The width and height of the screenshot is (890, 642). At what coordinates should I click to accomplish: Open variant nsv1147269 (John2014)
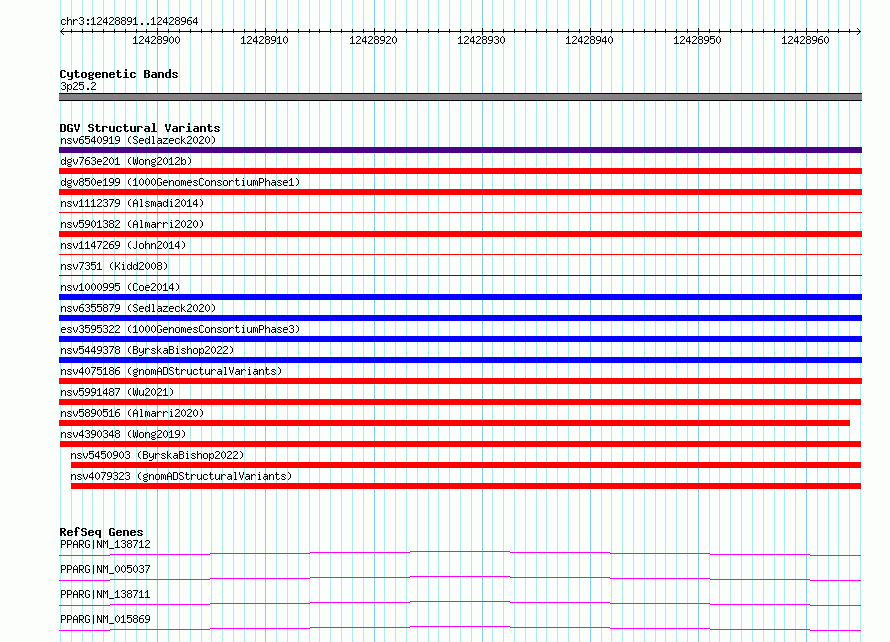click(x=123, y=245)
